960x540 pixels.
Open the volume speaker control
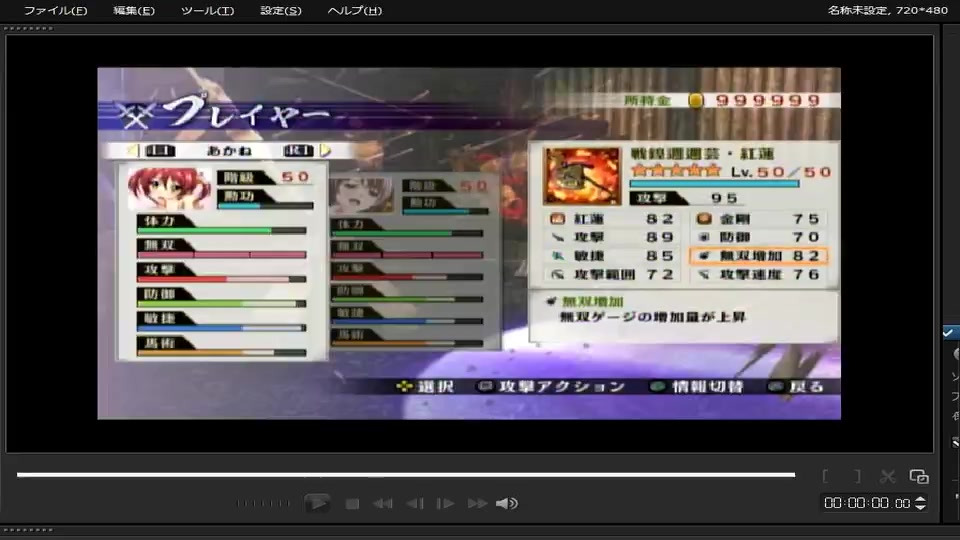point(507,503)
